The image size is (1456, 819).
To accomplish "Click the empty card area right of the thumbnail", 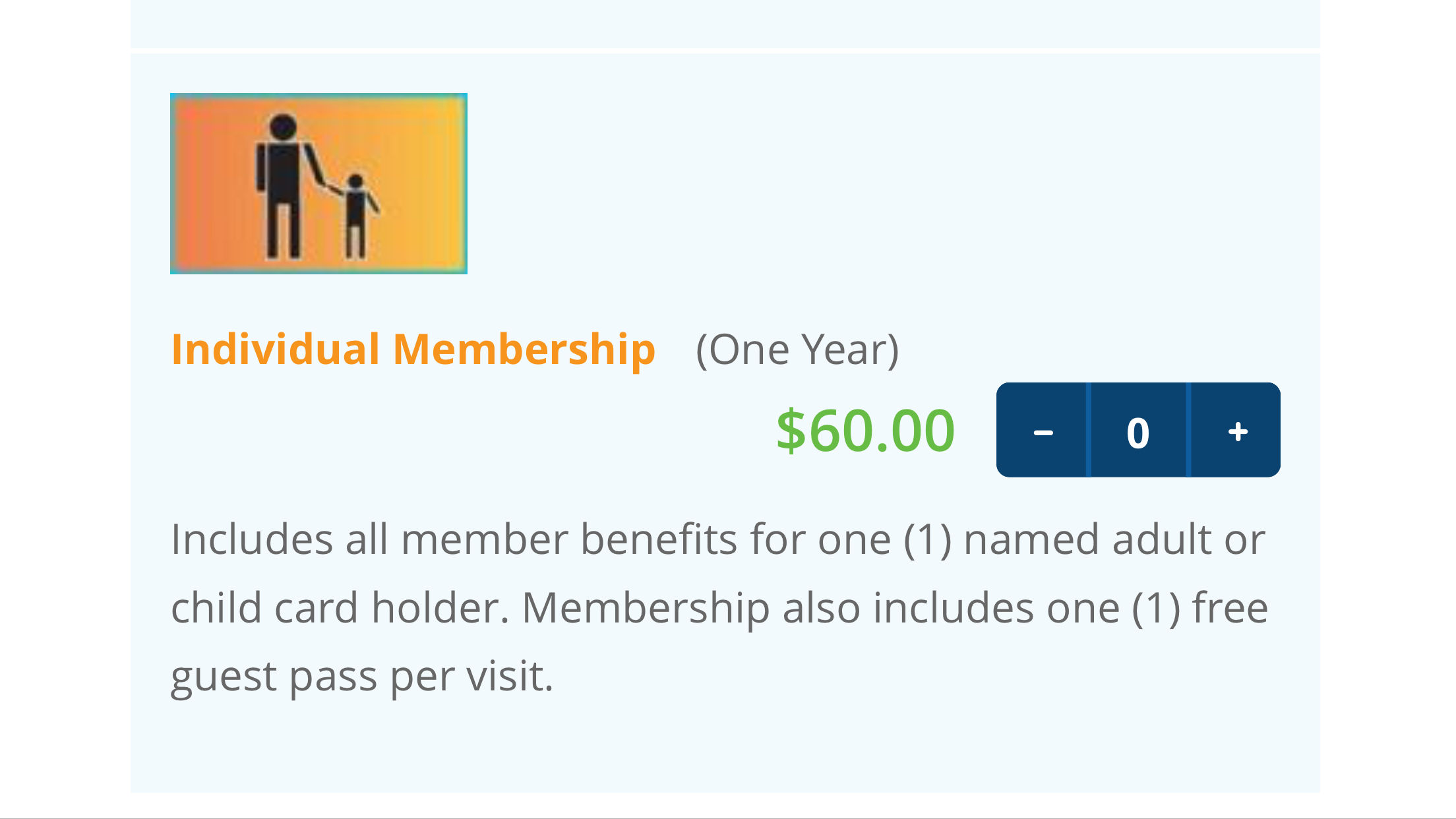I will coord(890,183).
